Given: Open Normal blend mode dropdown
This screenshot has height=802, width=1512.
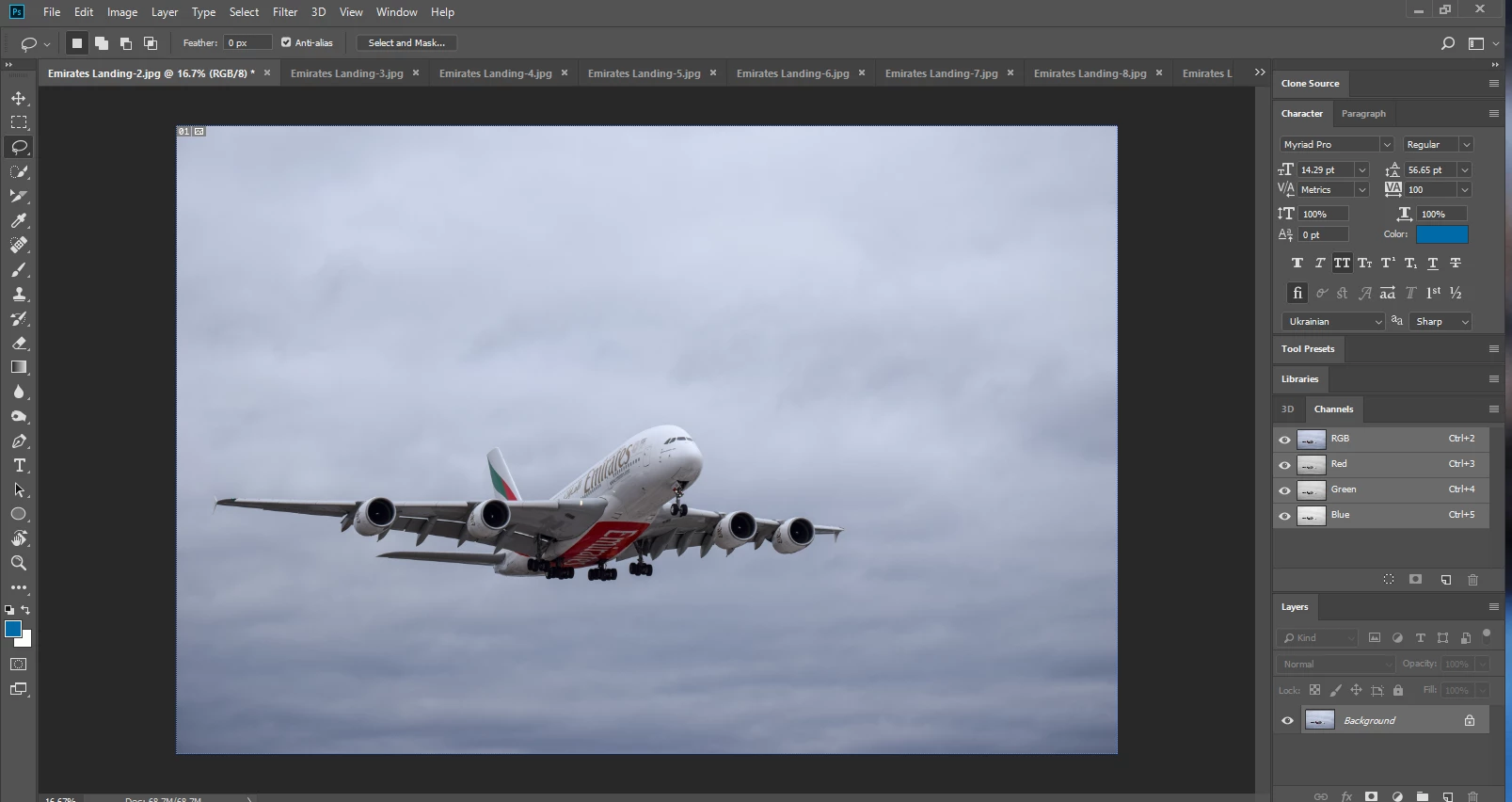Looking at the screenshot, I should tap(1336, 664).
